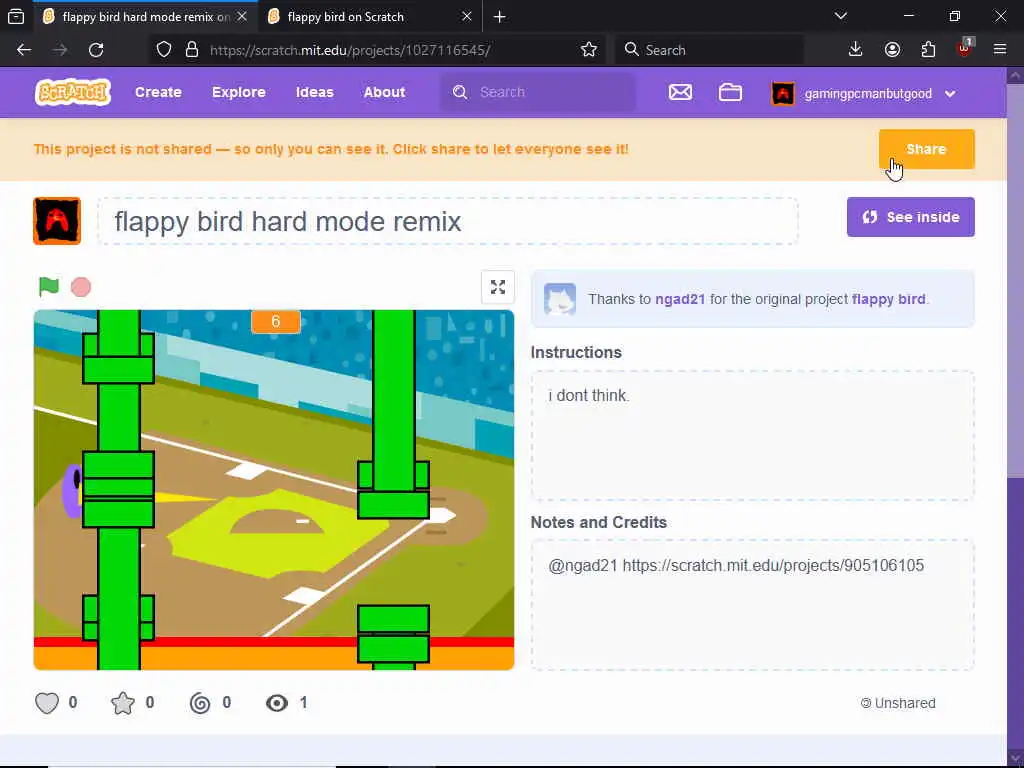1024x768 pixels.
Task: Open the My Stuff folder icon
Action: [x=730, y=93]
